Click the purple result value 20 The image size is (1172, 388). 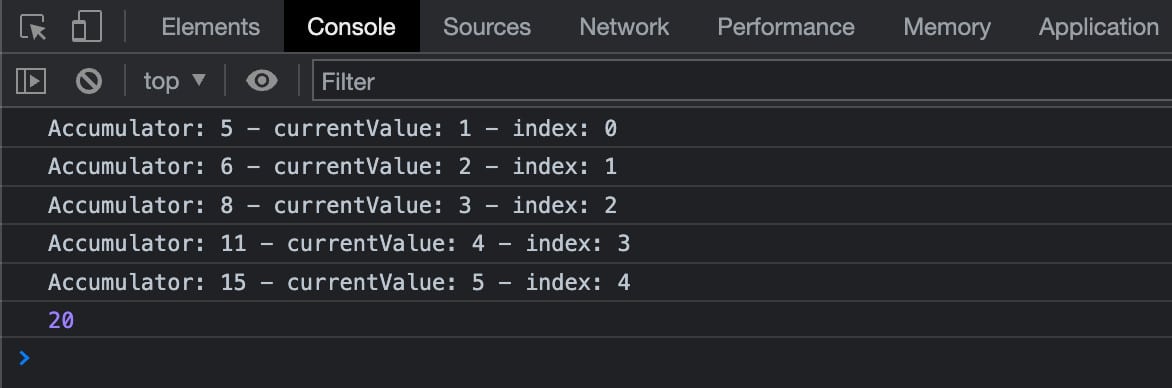[x=61, y=321]
